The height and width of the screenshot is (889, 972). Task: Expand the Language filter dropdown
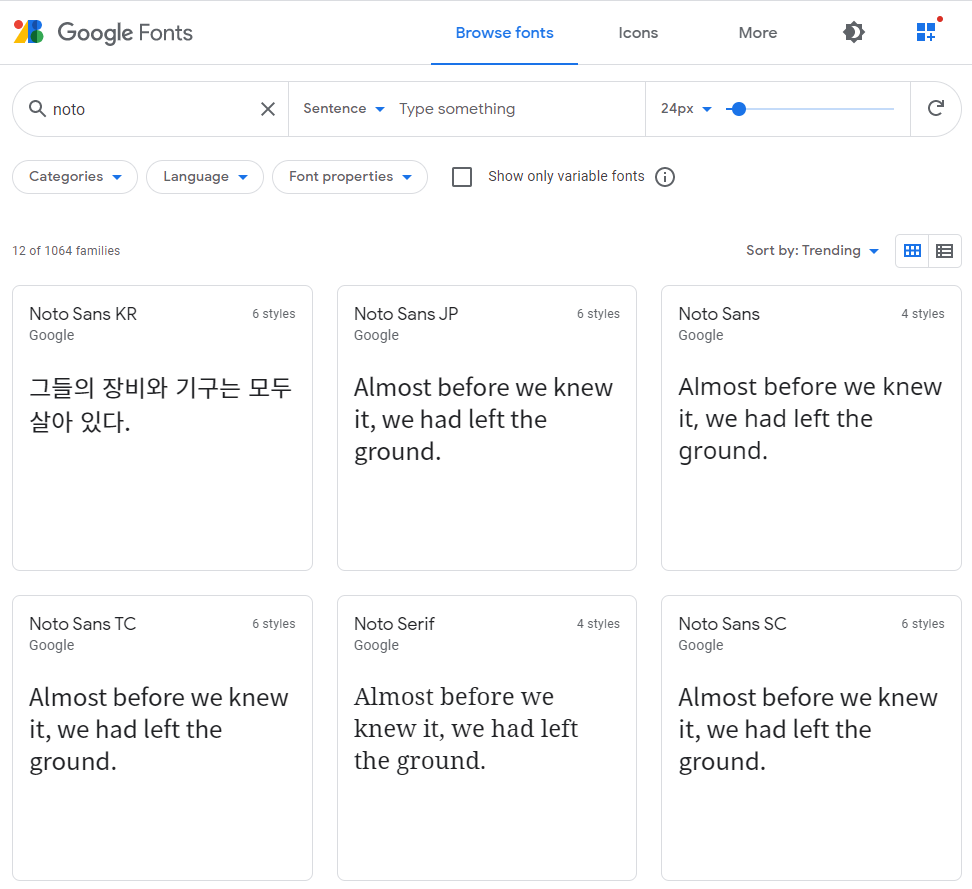pos(205,177)
